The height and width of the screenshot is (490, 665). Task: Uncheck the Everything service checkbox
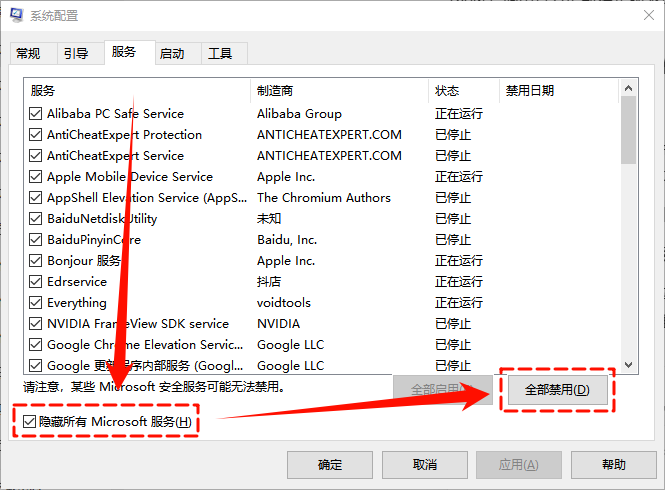(x=36, y=302)
